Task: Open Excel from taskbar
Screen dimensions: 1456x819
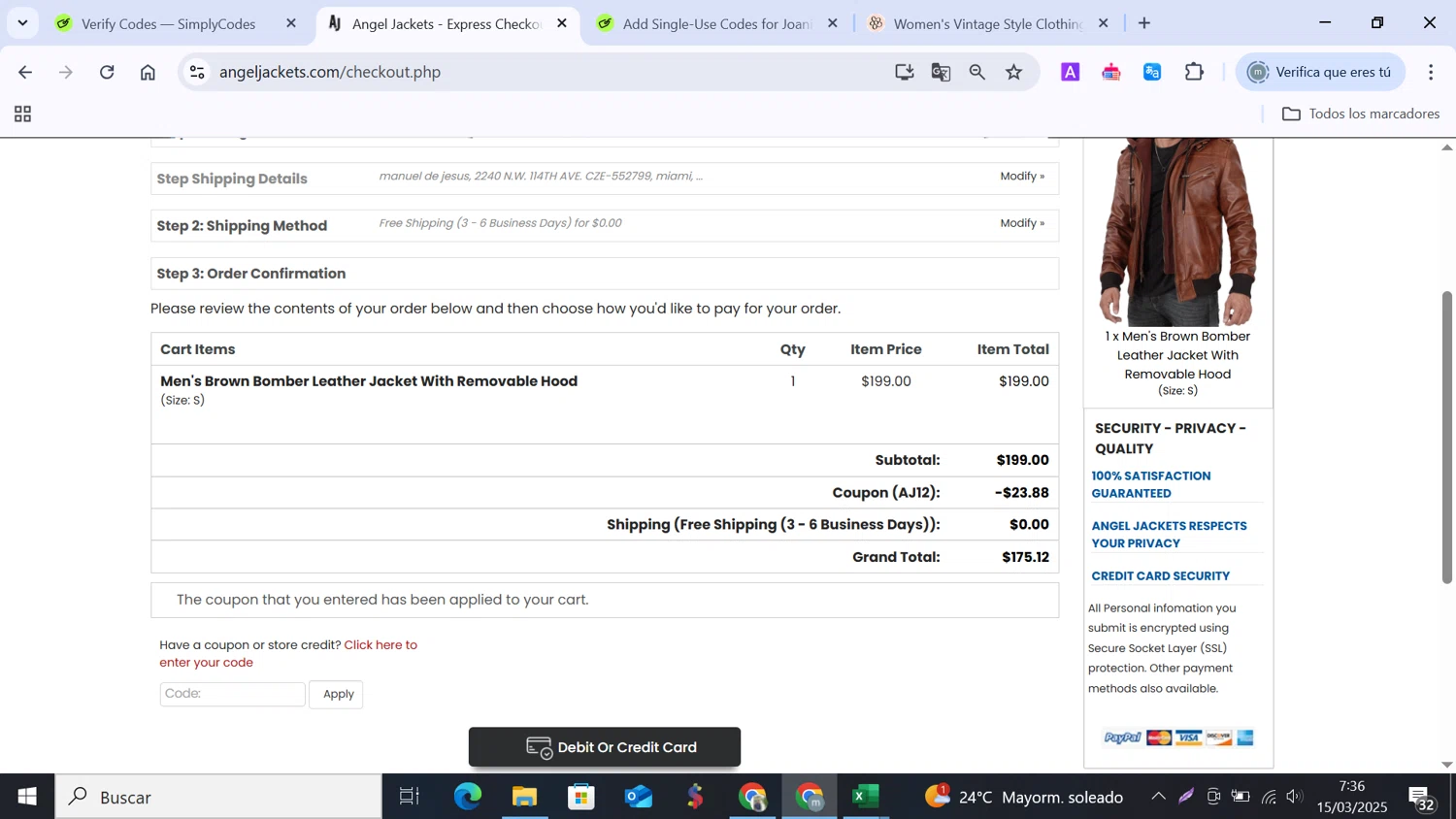Action: tap(866, 797)
